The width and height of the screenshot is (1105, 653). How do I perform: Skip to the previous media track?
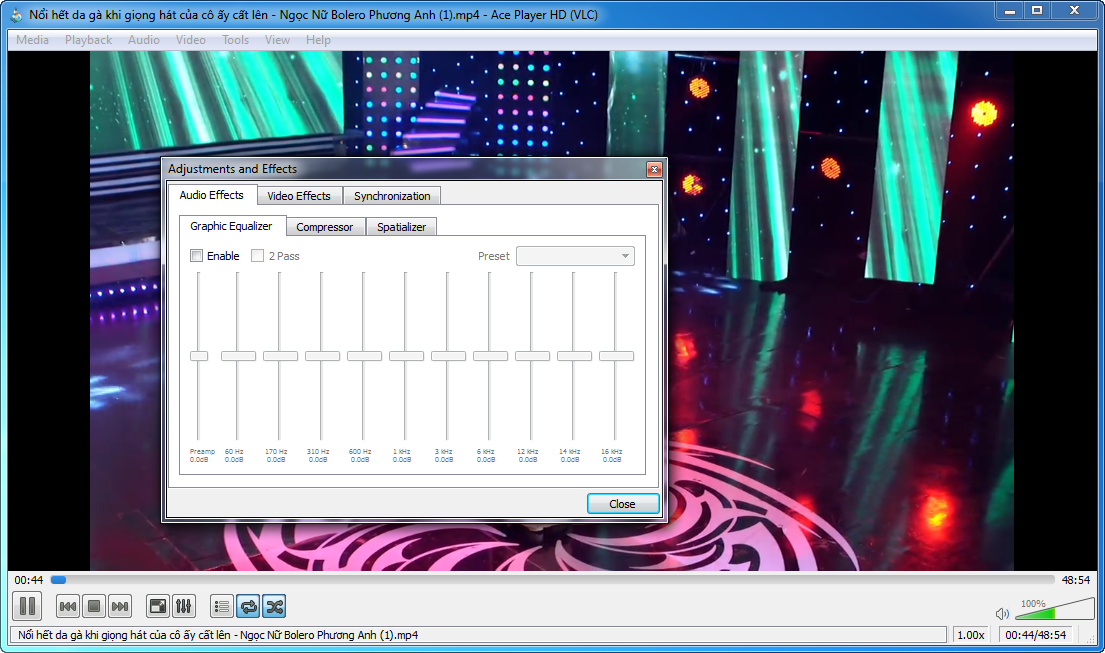[68, 606]
